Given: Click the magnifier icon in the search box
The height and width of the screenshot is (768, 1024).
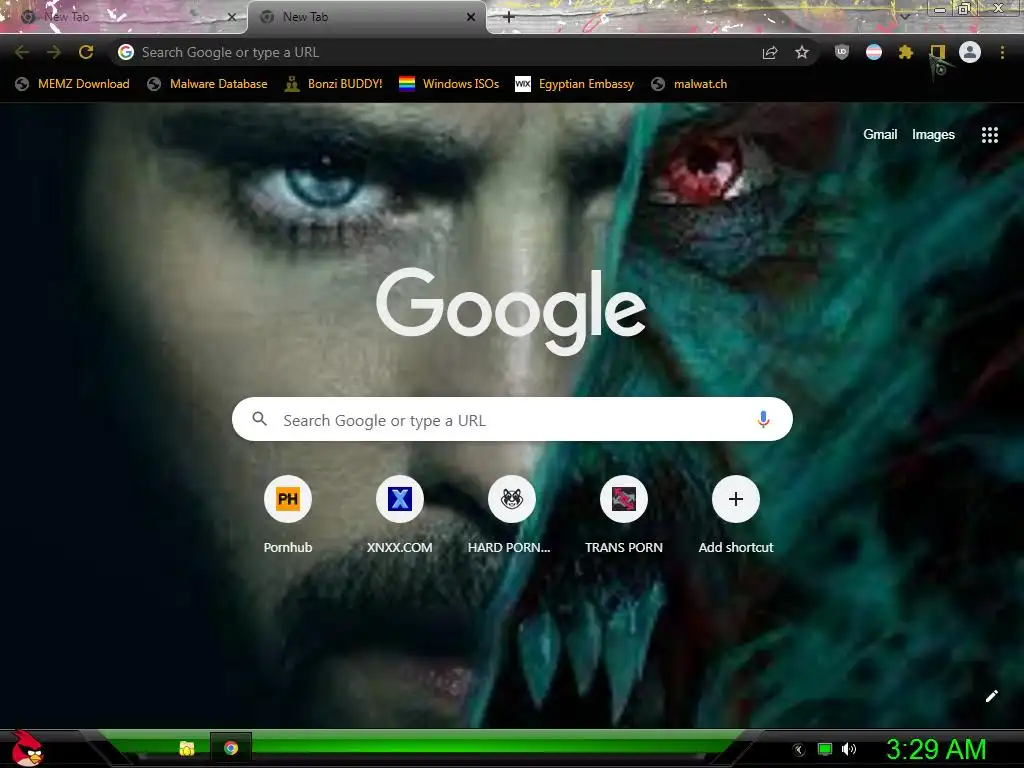Looking at the screenshot, I should click(x=259, y=419).
